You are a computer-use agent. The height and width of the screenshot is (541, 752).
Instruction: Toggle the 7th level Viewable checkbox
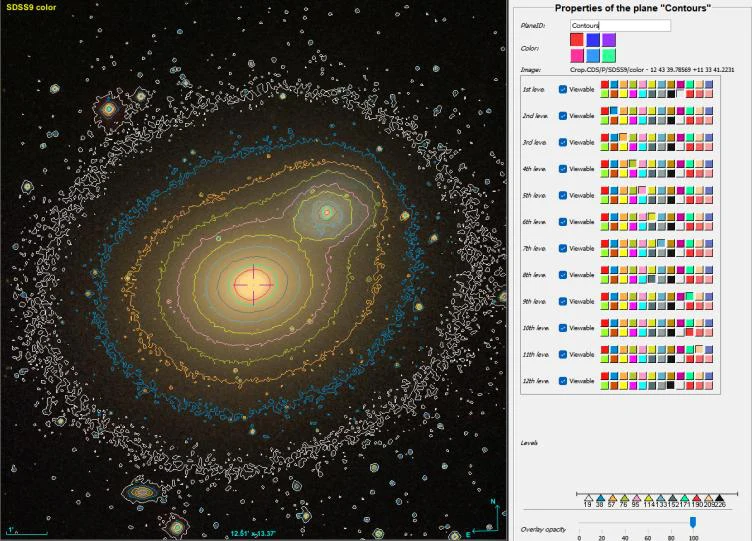pyautogui.click(x=563, y=248)
